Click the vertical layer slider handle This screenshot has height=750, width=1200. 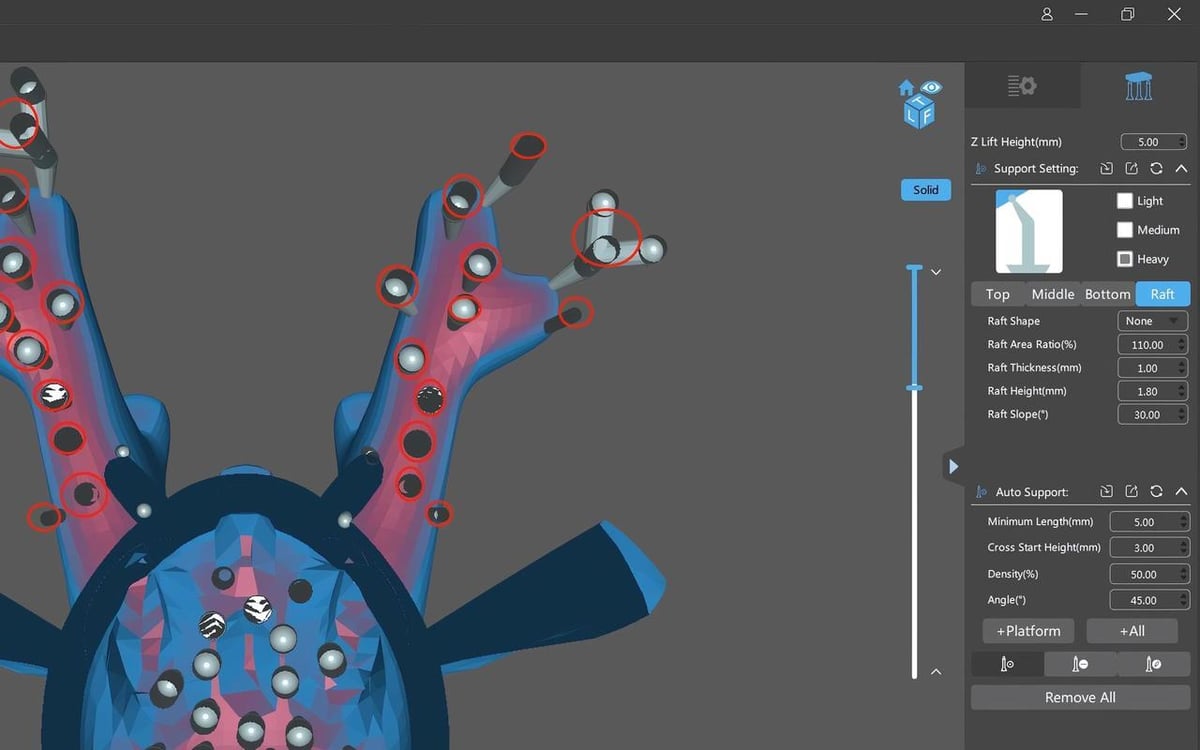(914, 387)
